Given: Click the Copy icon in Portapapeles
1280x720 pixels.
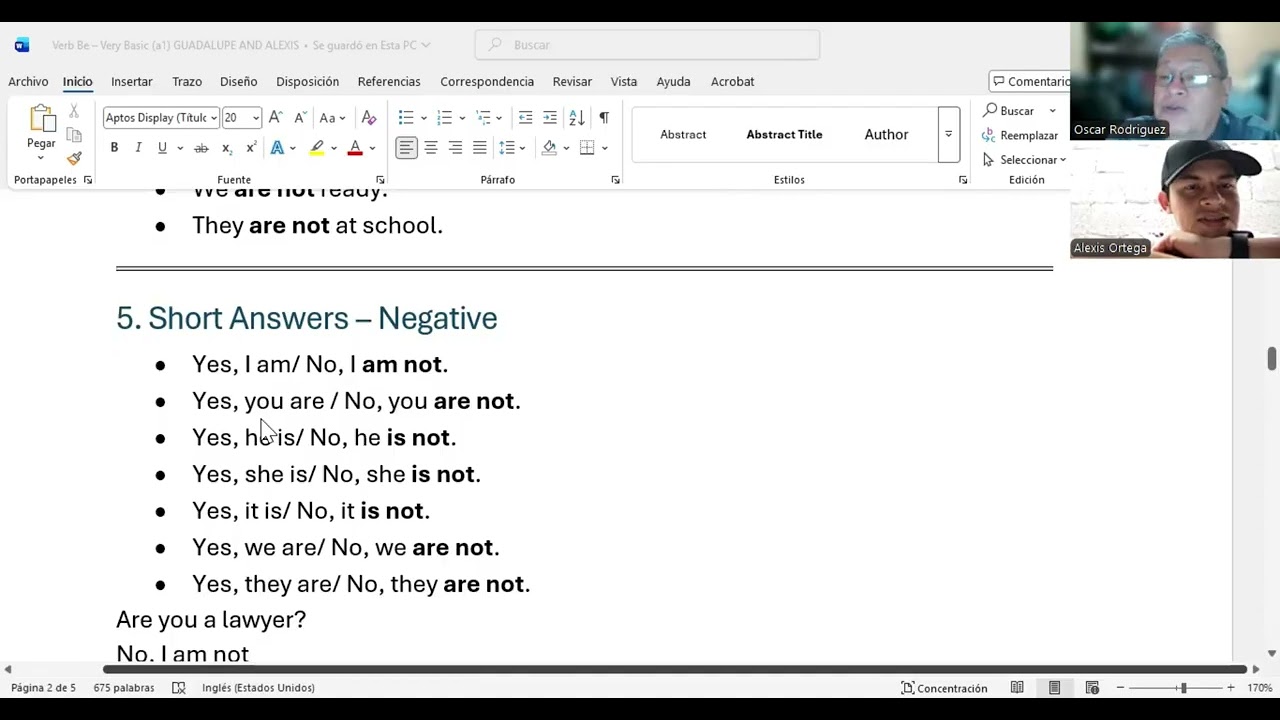Looking at the screenshot, I should coord(74,135).
